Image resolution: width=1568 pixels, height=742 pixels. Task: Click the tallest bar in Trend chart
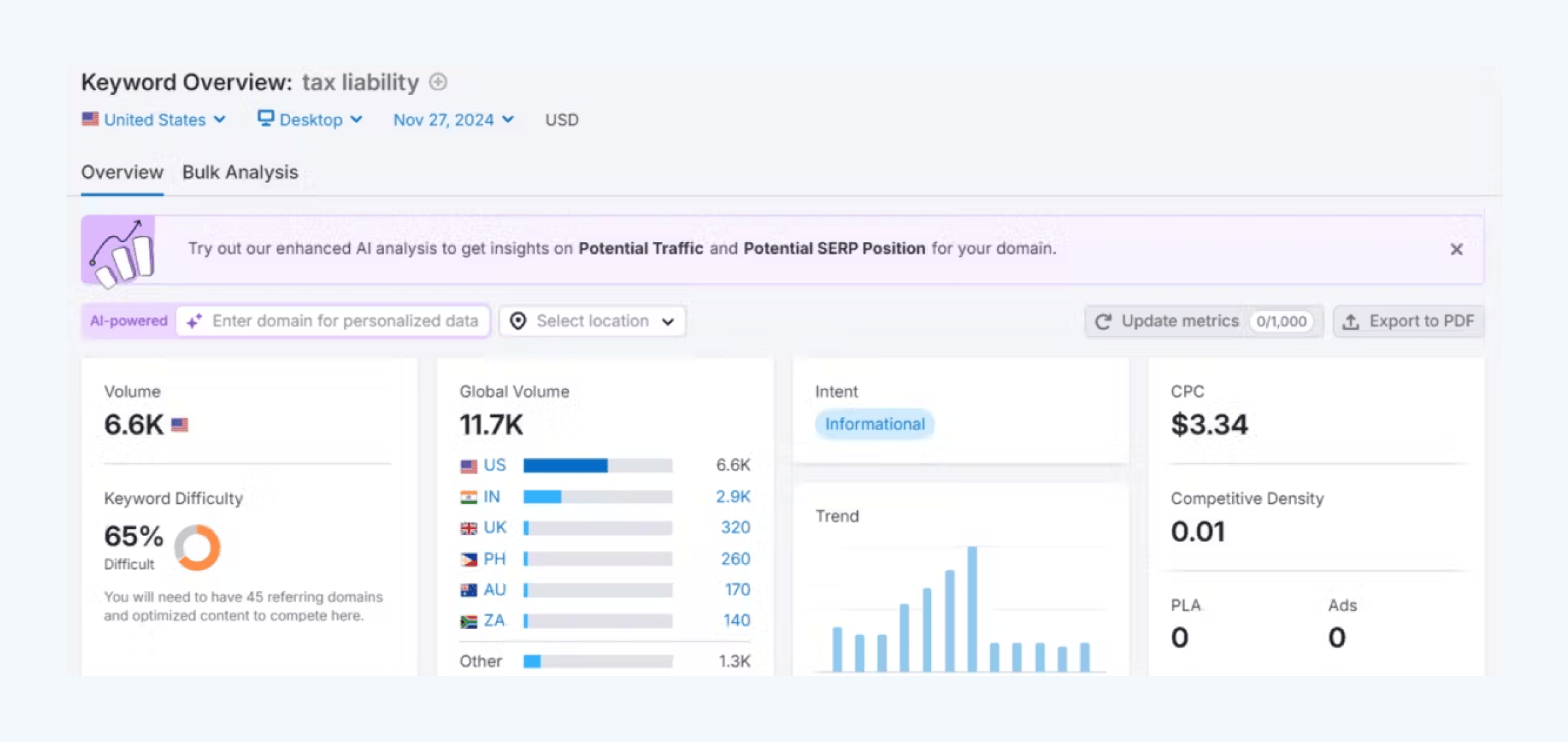pos(972,609)
